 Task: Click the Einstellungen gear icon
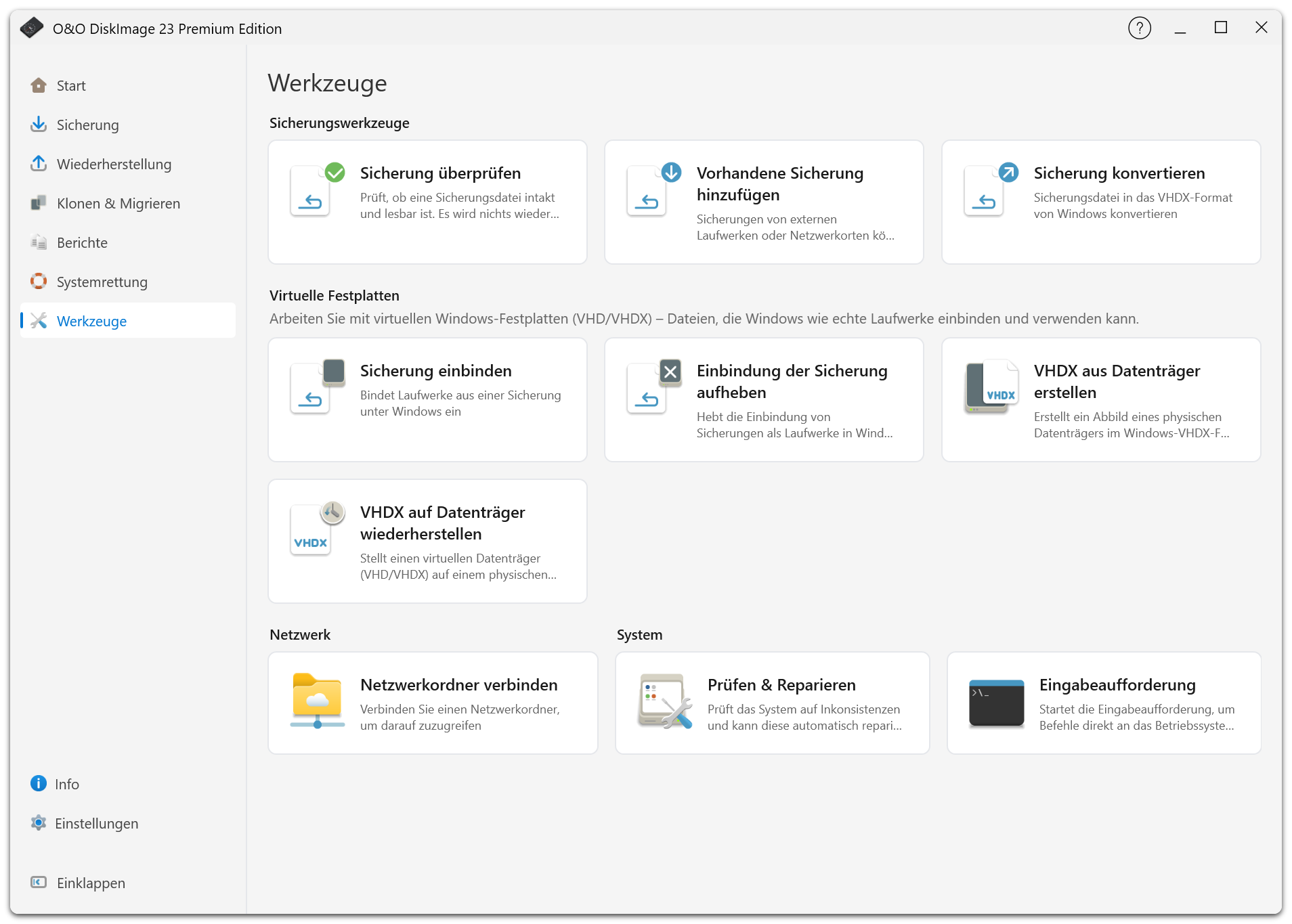39,823
